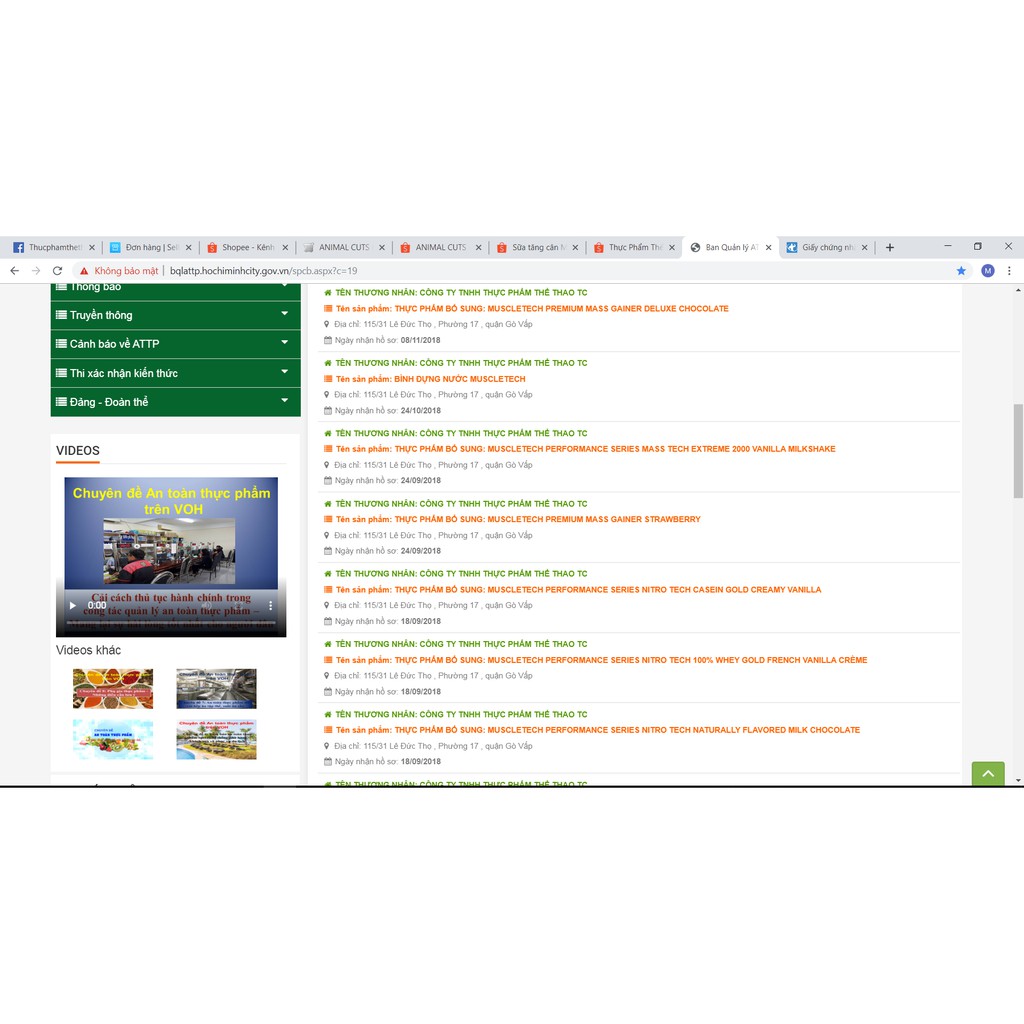This screenshot has width=1024, height=1024.
Task: Click the green scroll-to-top arrow button
Action: coord(988,774)
